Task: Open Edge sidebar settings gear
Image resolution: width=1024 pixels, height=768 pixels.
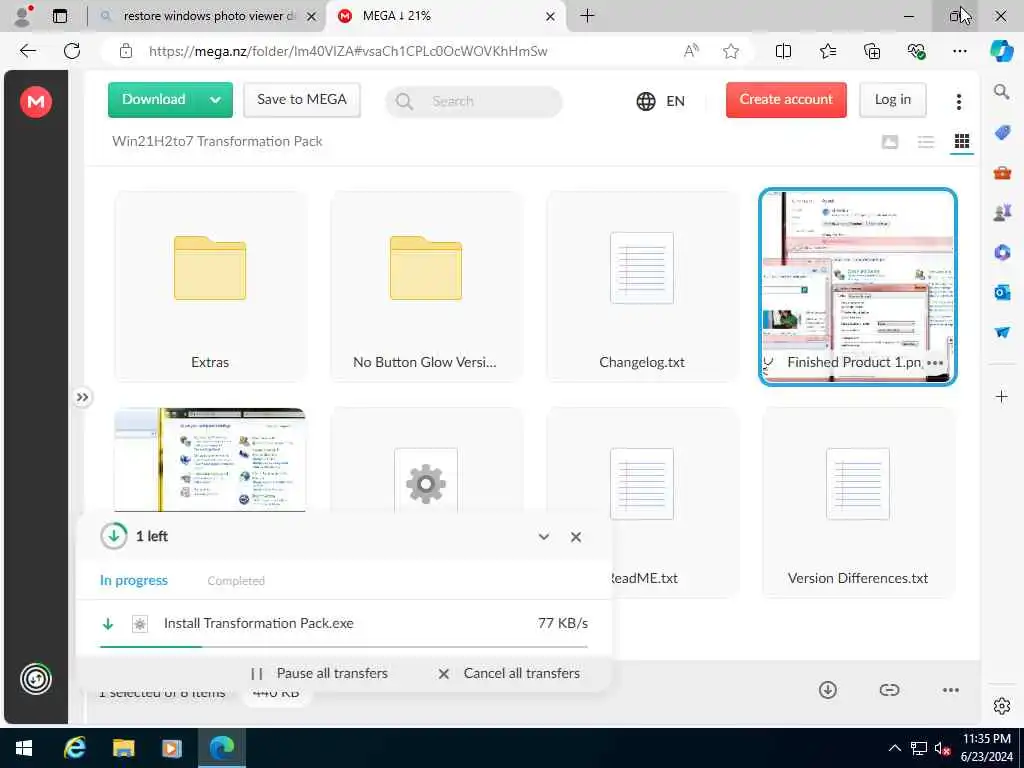Action: click(x=1002, y=706)
